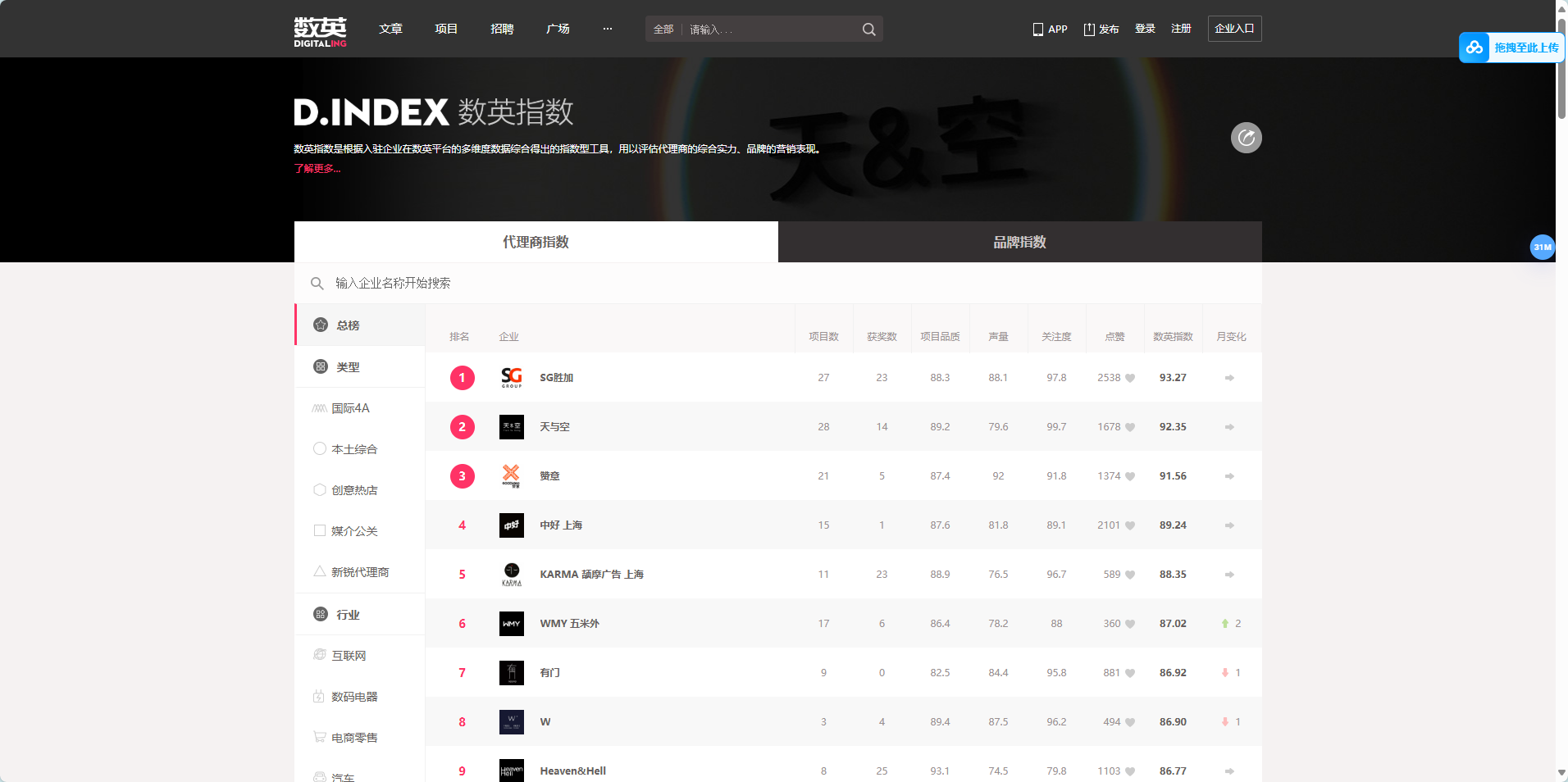Sort by 项目品质 column header
Viewport: 1568px width, 782px height.
940,337
